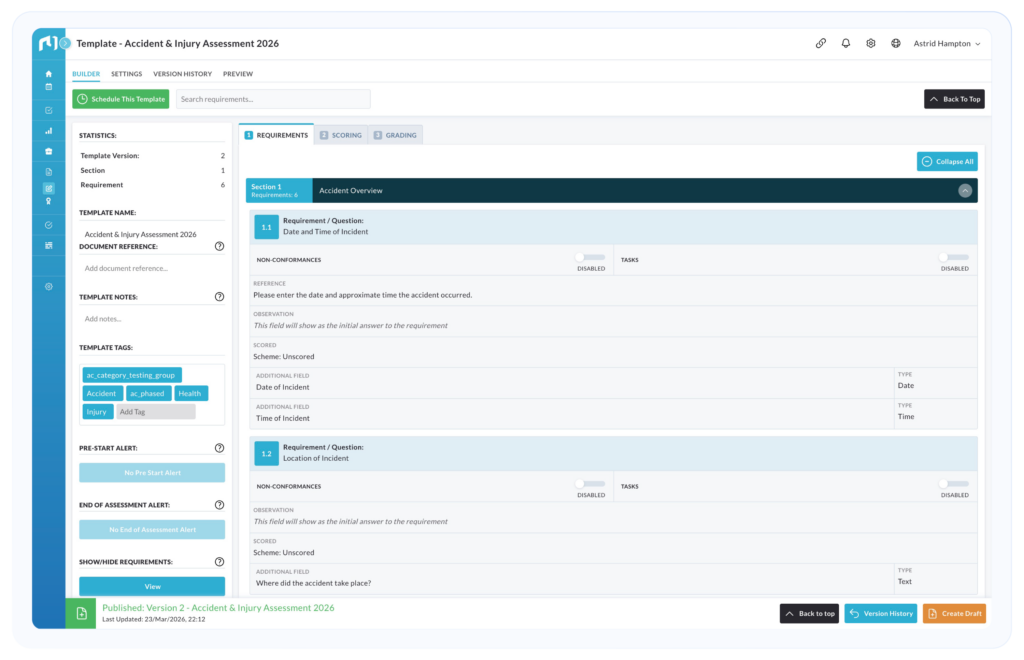Select the Requirements step tab
1024x660 pixels.
tap(276, 135)
